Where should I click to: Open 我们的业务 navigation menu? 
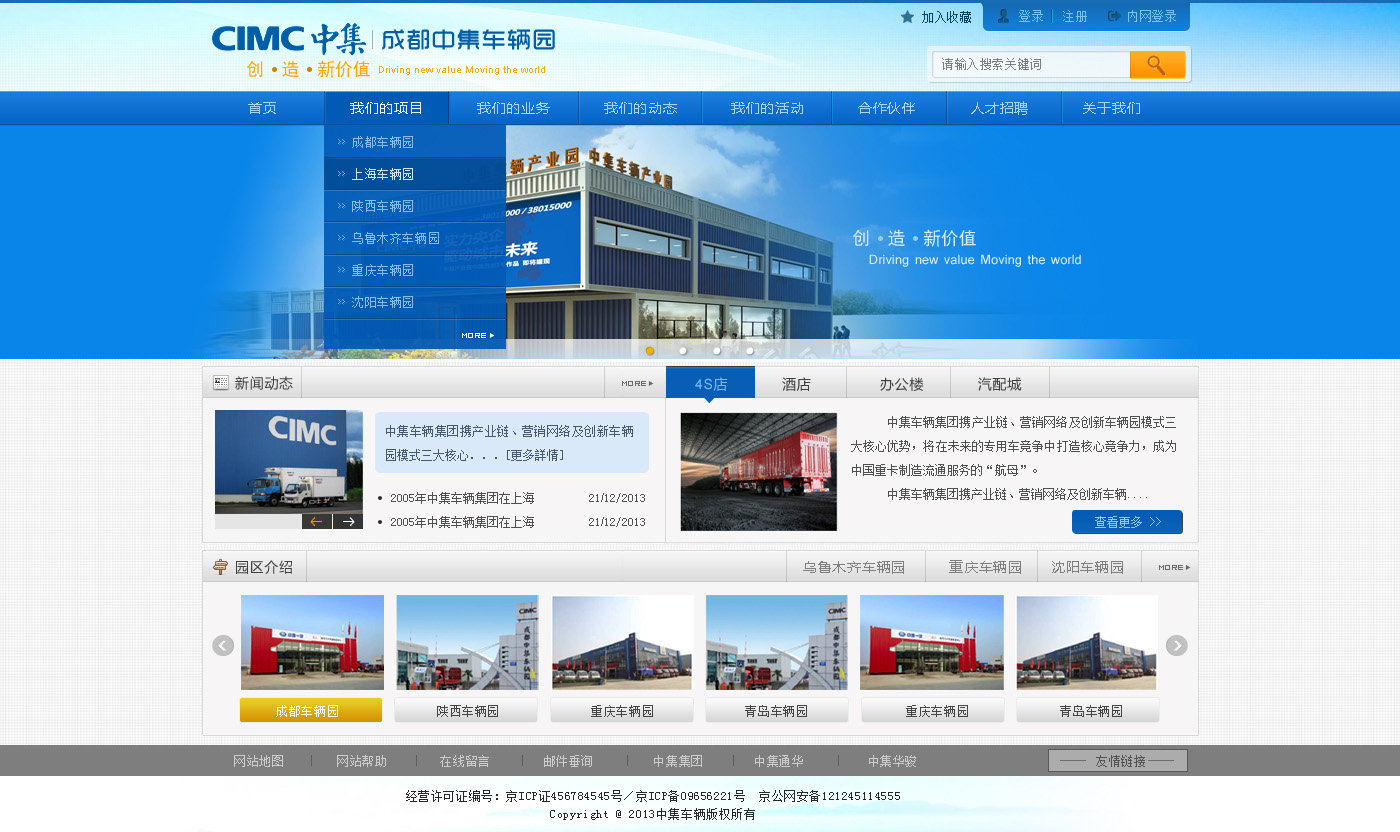pyautogui.click(x=513, y=108)
